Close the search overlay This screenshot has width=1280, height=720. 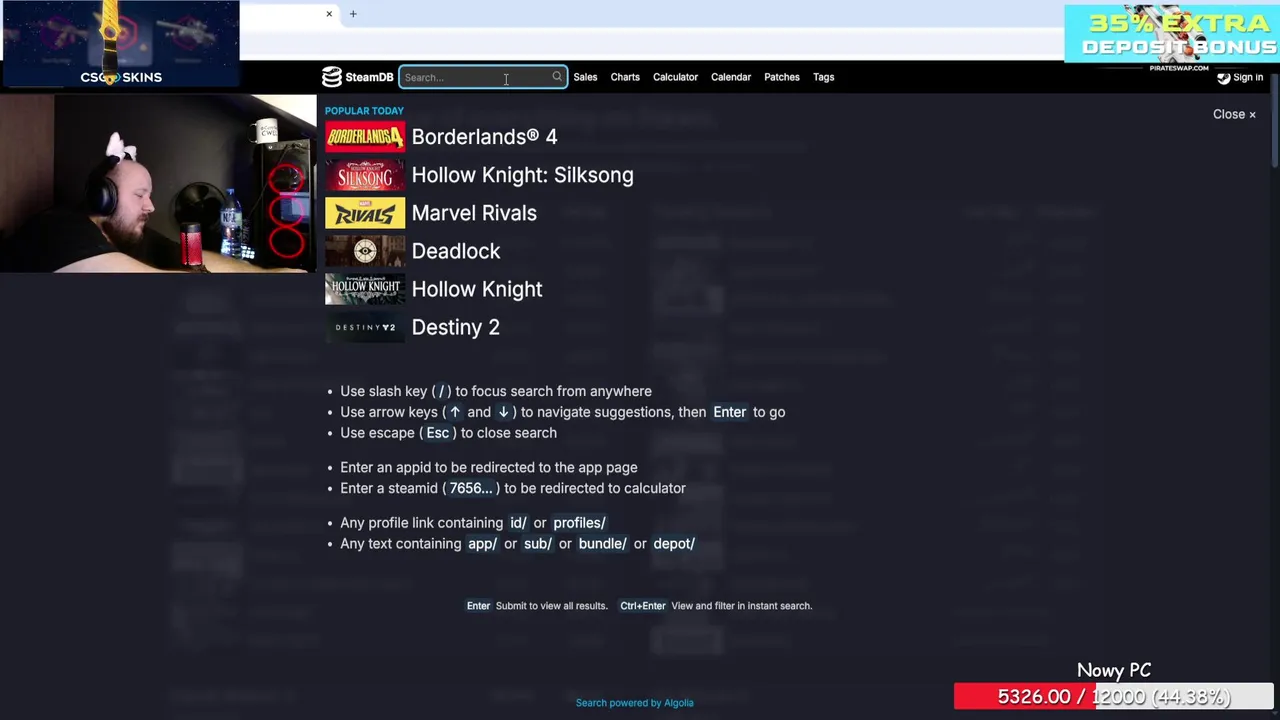(x=1234, y=114)
